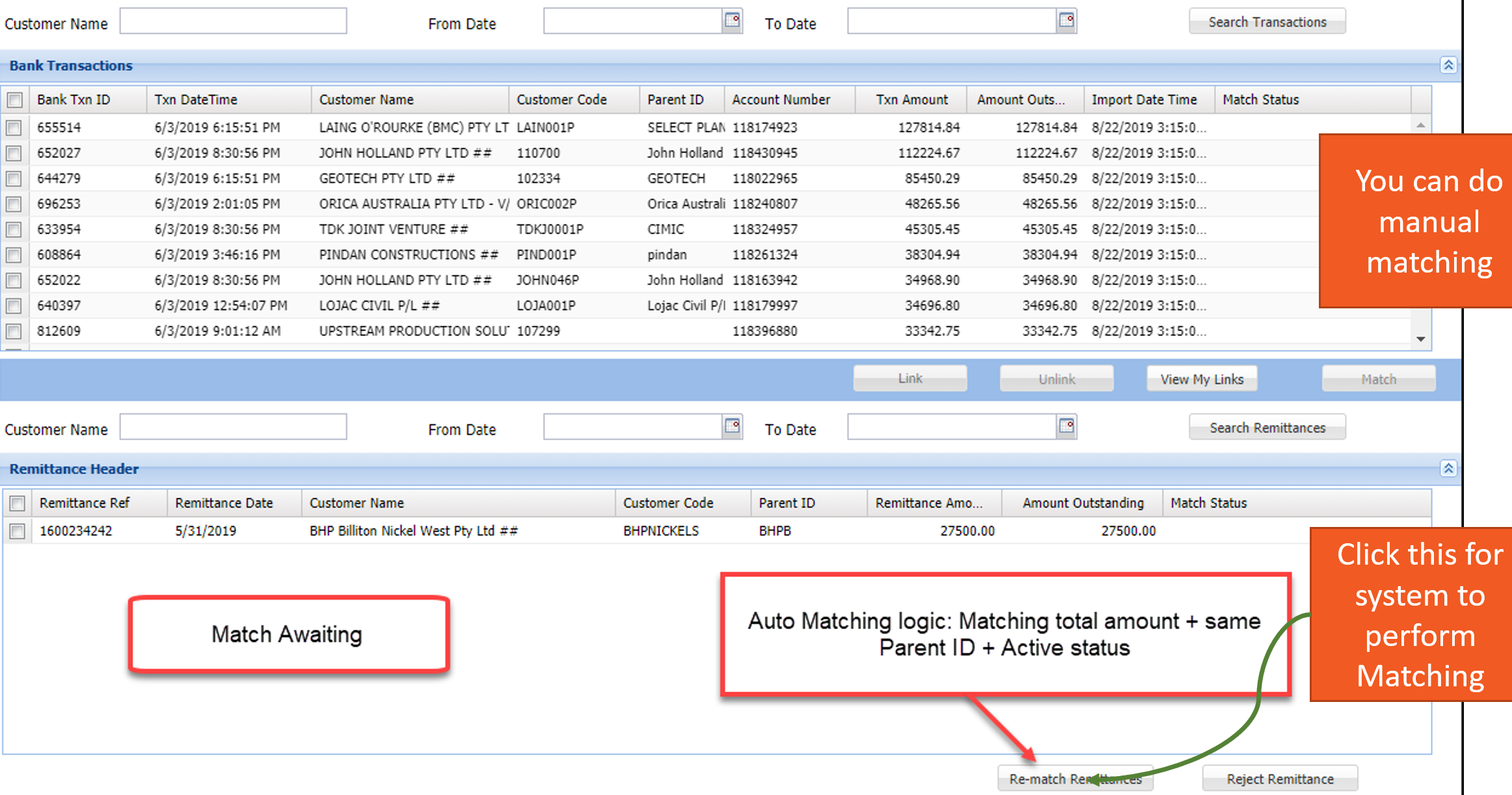Collapse the Remittance Header panel

[x=1448, y=468]
